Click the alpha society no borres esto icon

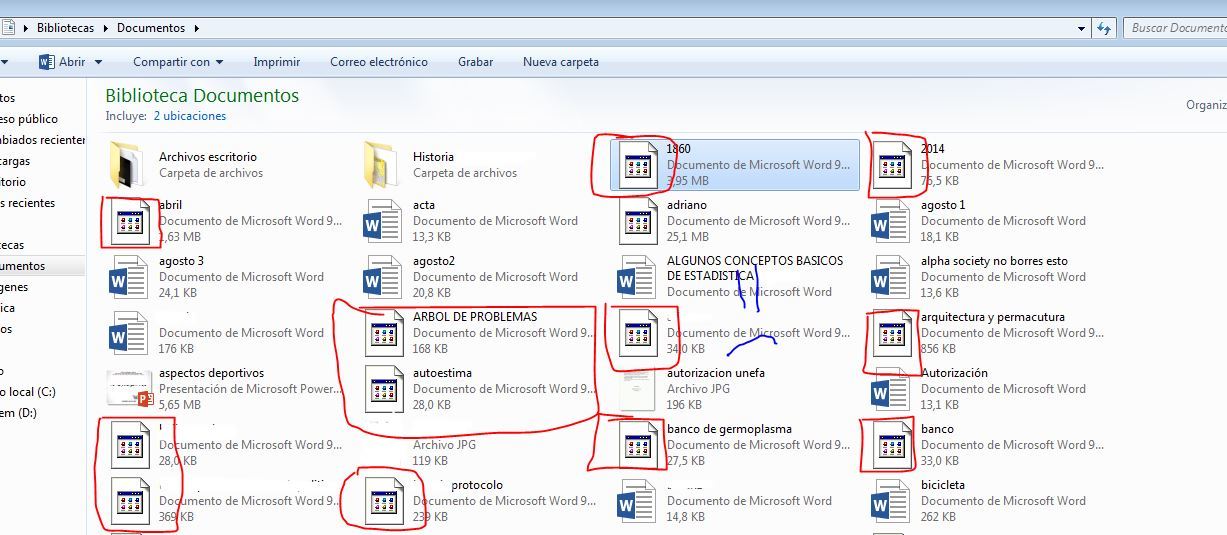pos(889,277)
